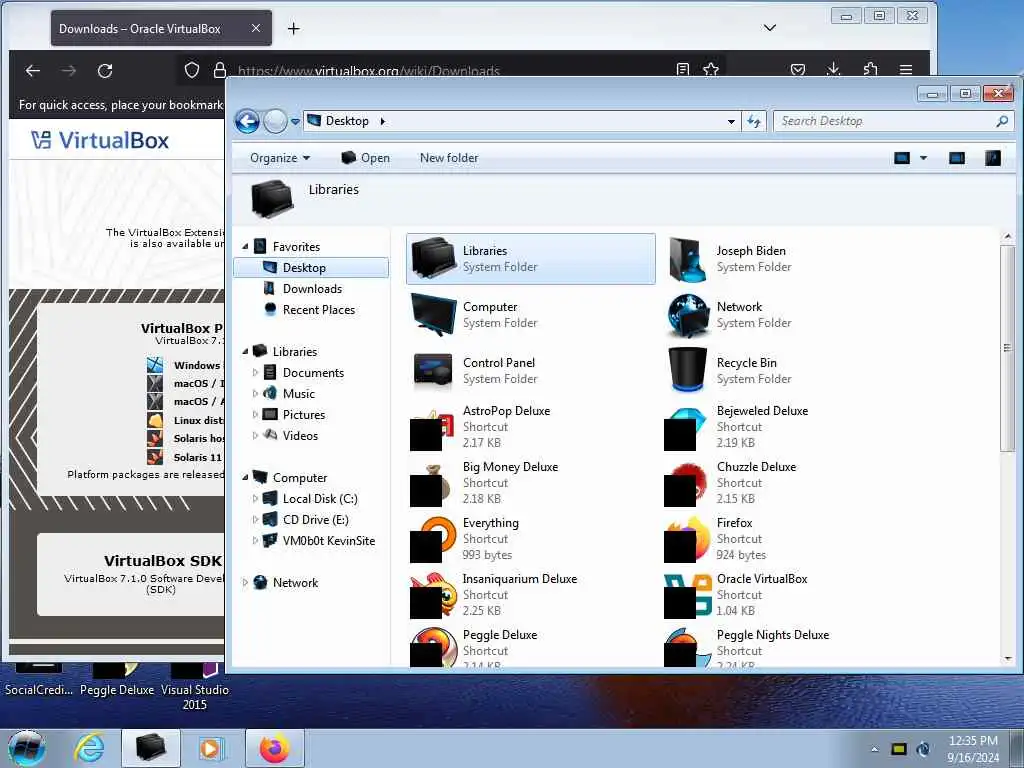
Task: Click the Start button orb
Action: pyautogui.click(x=26, y=748)
